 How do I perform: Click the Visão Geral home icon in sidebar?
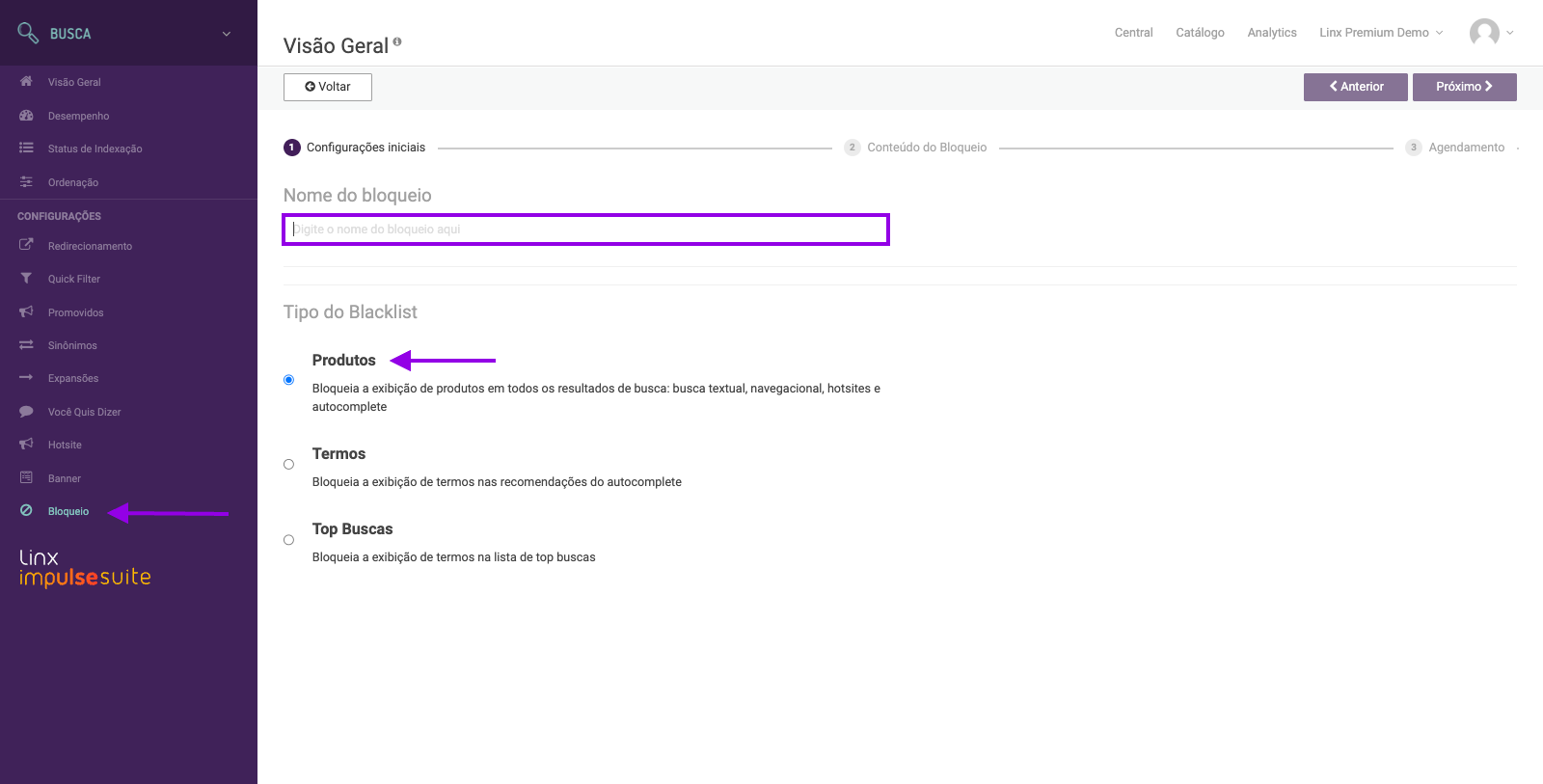[26, 82]
